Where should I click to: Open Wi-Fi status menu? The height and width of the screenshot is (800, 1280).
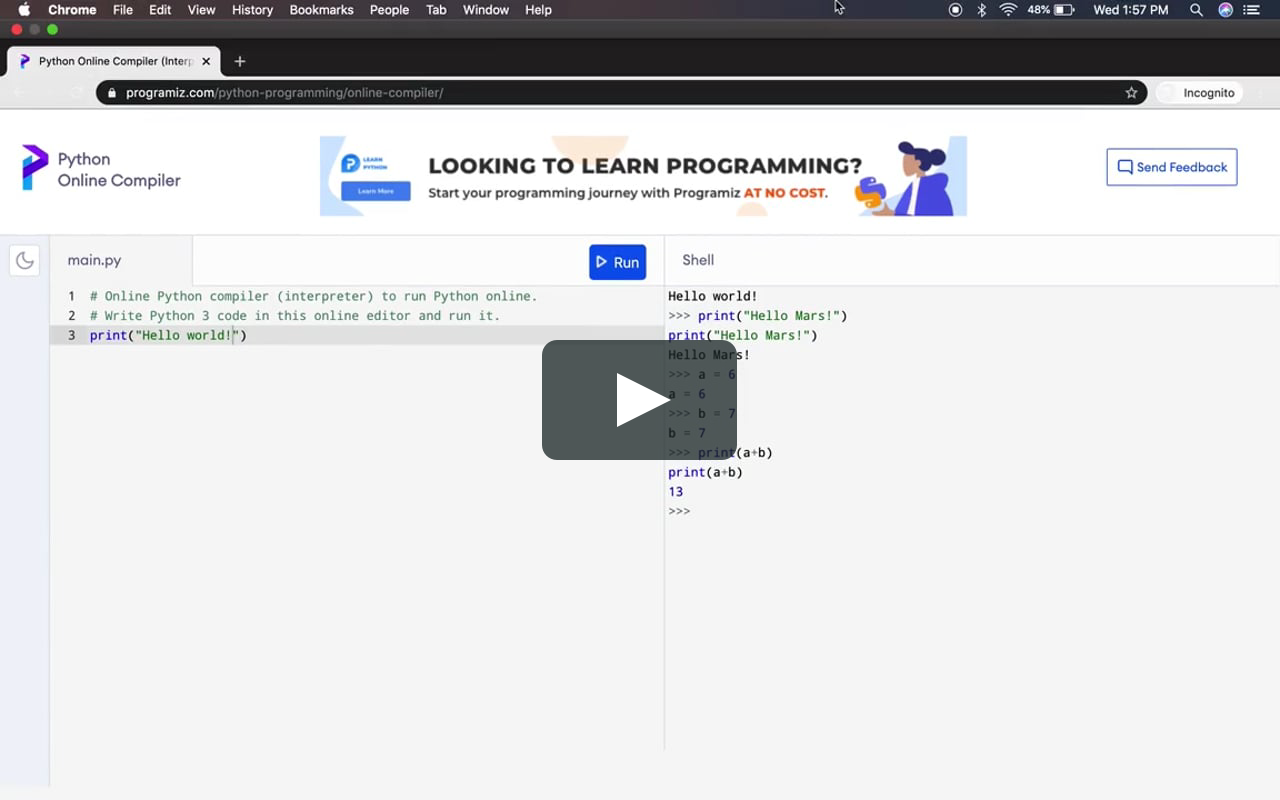click(1008, 10)
